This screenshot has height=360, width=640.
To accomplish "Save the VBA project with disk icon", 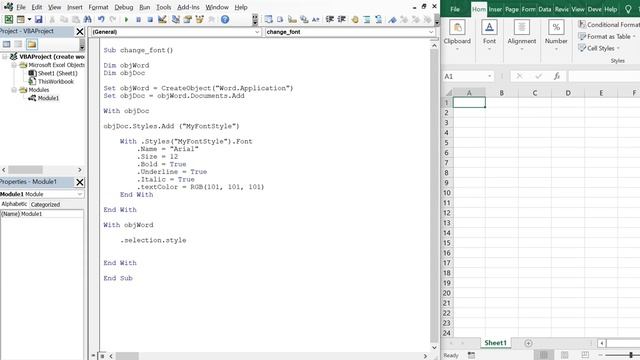I will 38,19.
